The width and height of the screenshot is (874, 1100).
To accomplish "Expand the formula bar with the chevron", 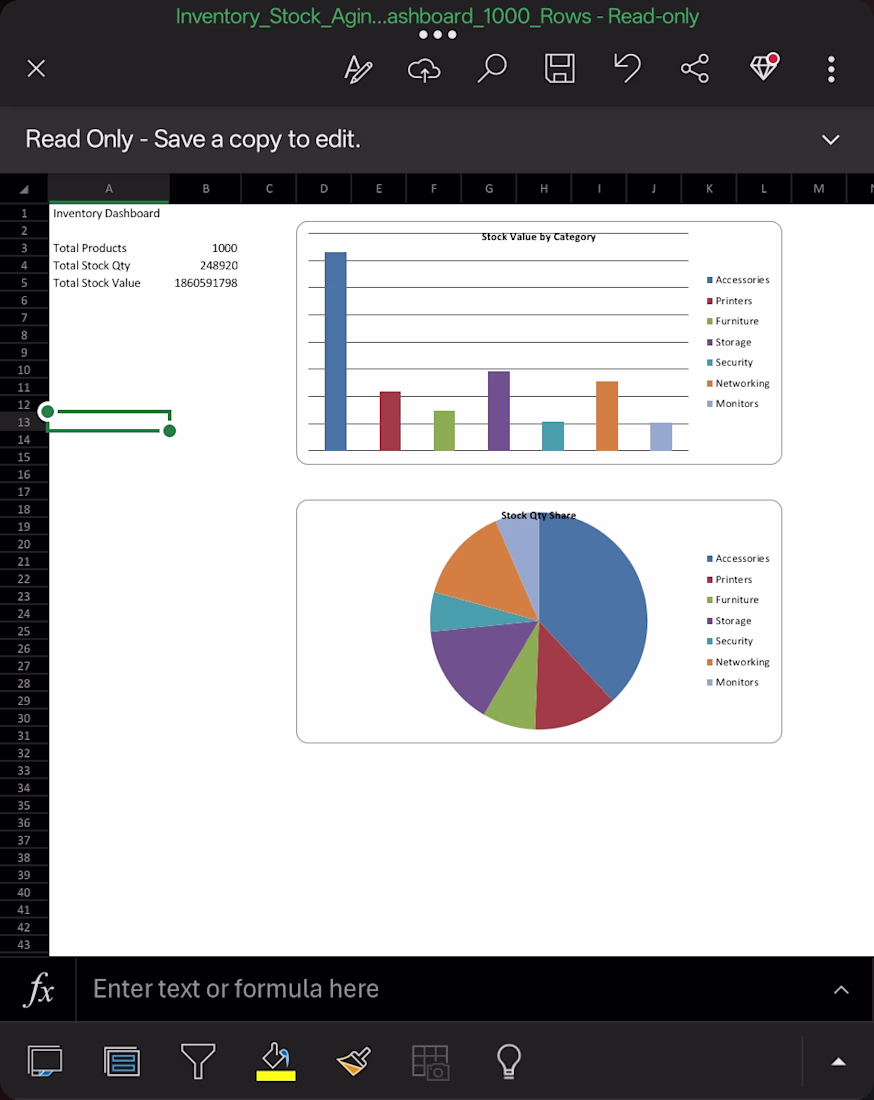I will point(841,990).
